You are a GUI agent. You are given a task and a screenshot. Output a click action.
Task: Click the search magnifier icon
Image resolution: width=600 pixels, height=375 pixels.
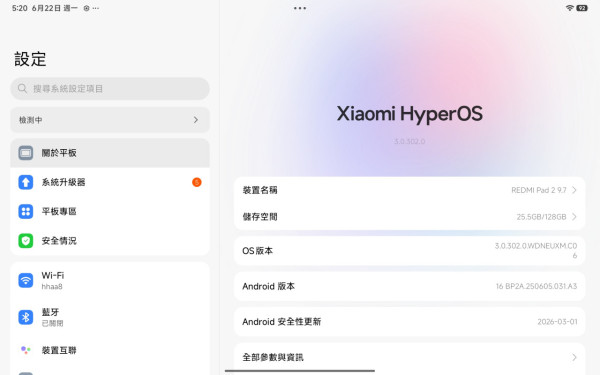23,88
